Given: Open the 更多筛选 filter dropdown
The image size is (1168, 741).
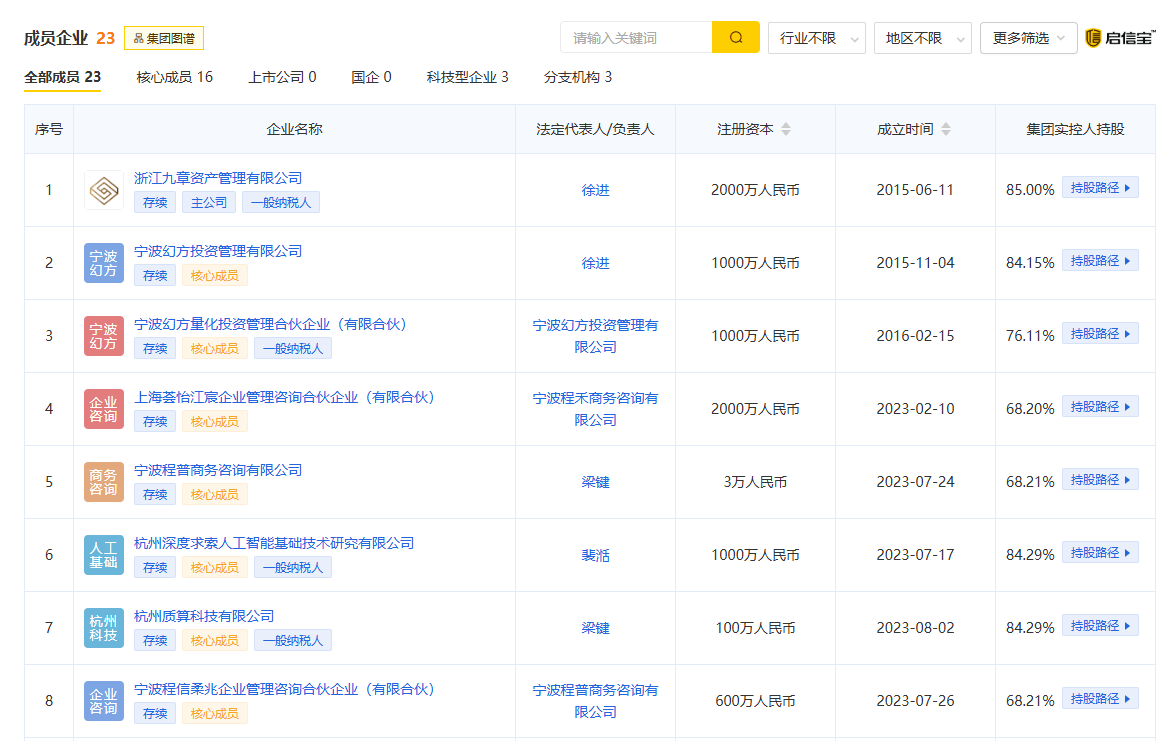Looking at the screenshot, I should 1028,38.
